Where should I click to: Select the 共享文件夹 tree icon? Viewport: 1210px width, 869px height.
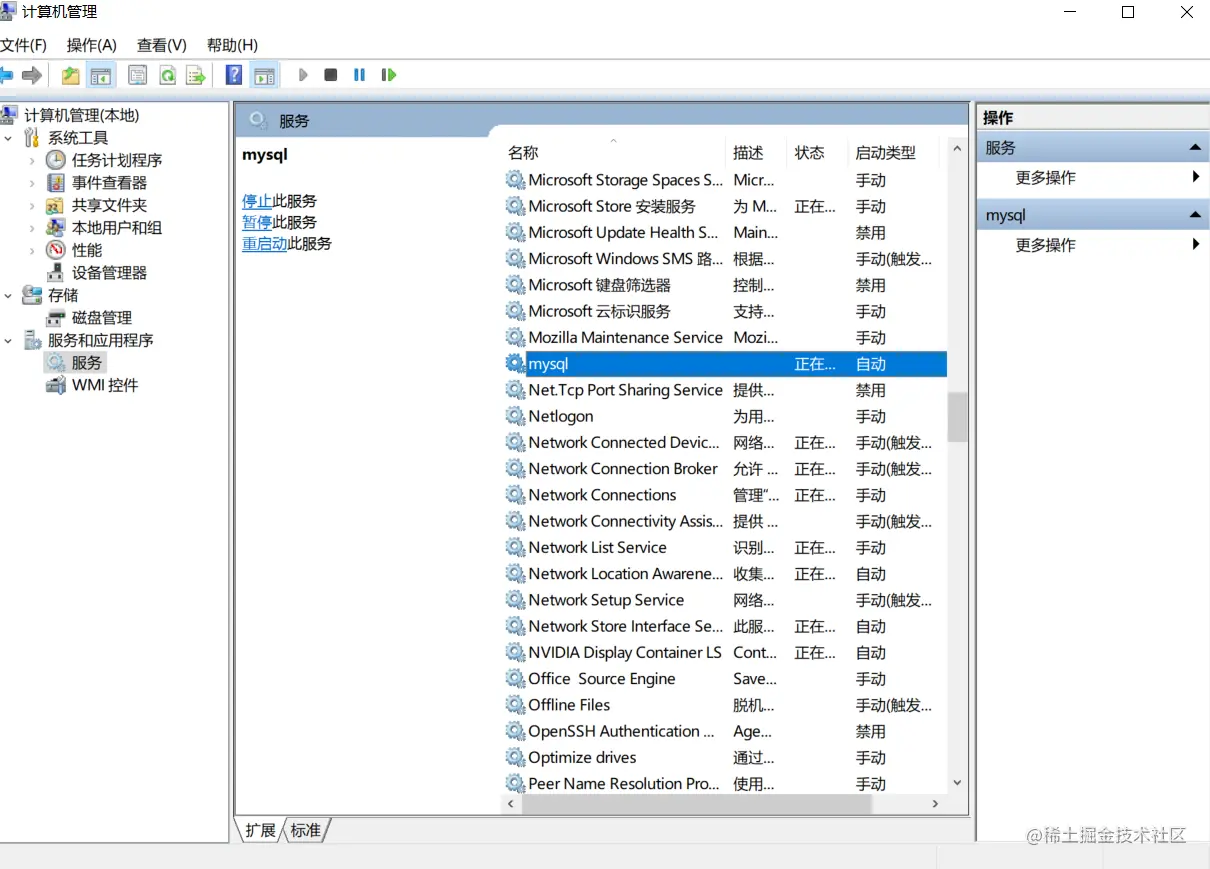pyautogui.click(x=56, y=205)
